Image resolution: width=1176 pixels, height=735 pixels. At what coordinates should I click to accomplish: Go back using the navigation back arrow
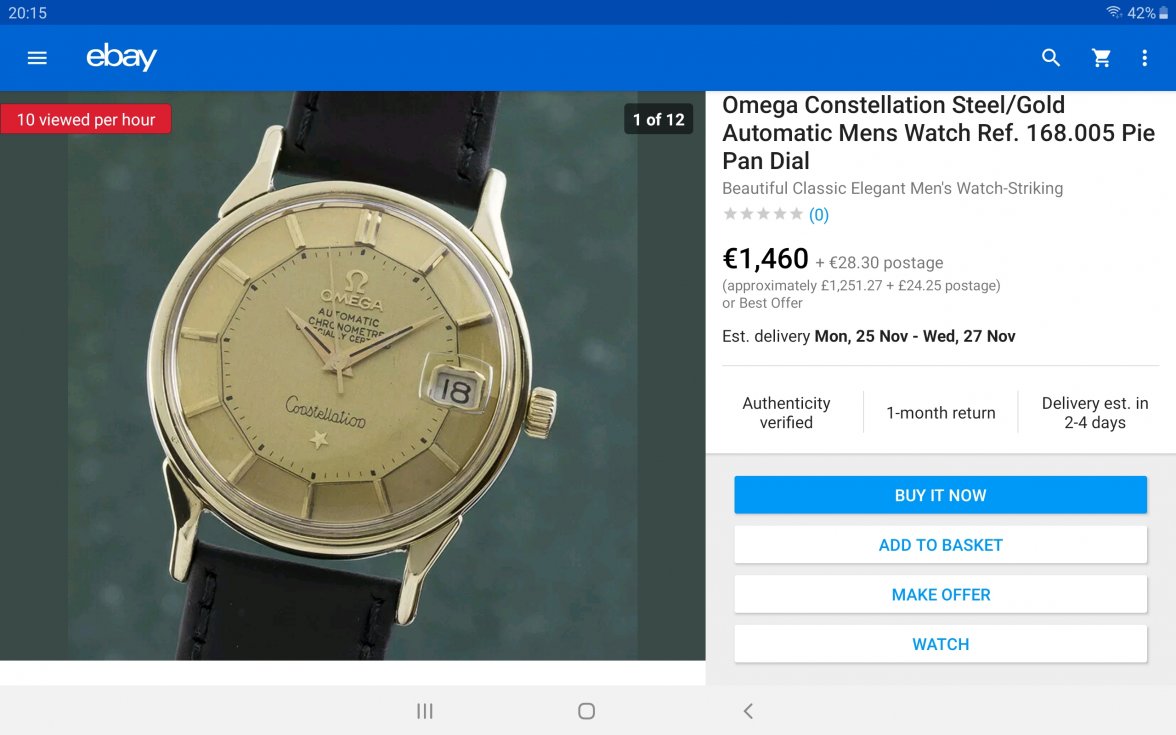[x=748, y=711]
